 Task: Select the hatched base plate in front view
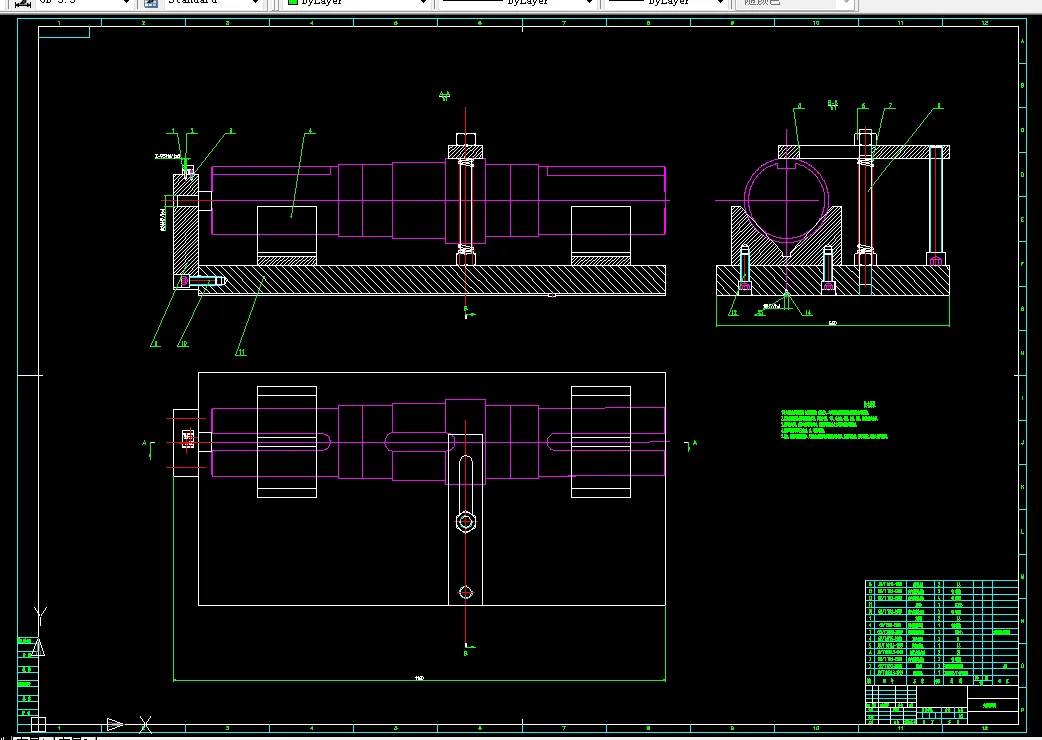pos(432,280)
